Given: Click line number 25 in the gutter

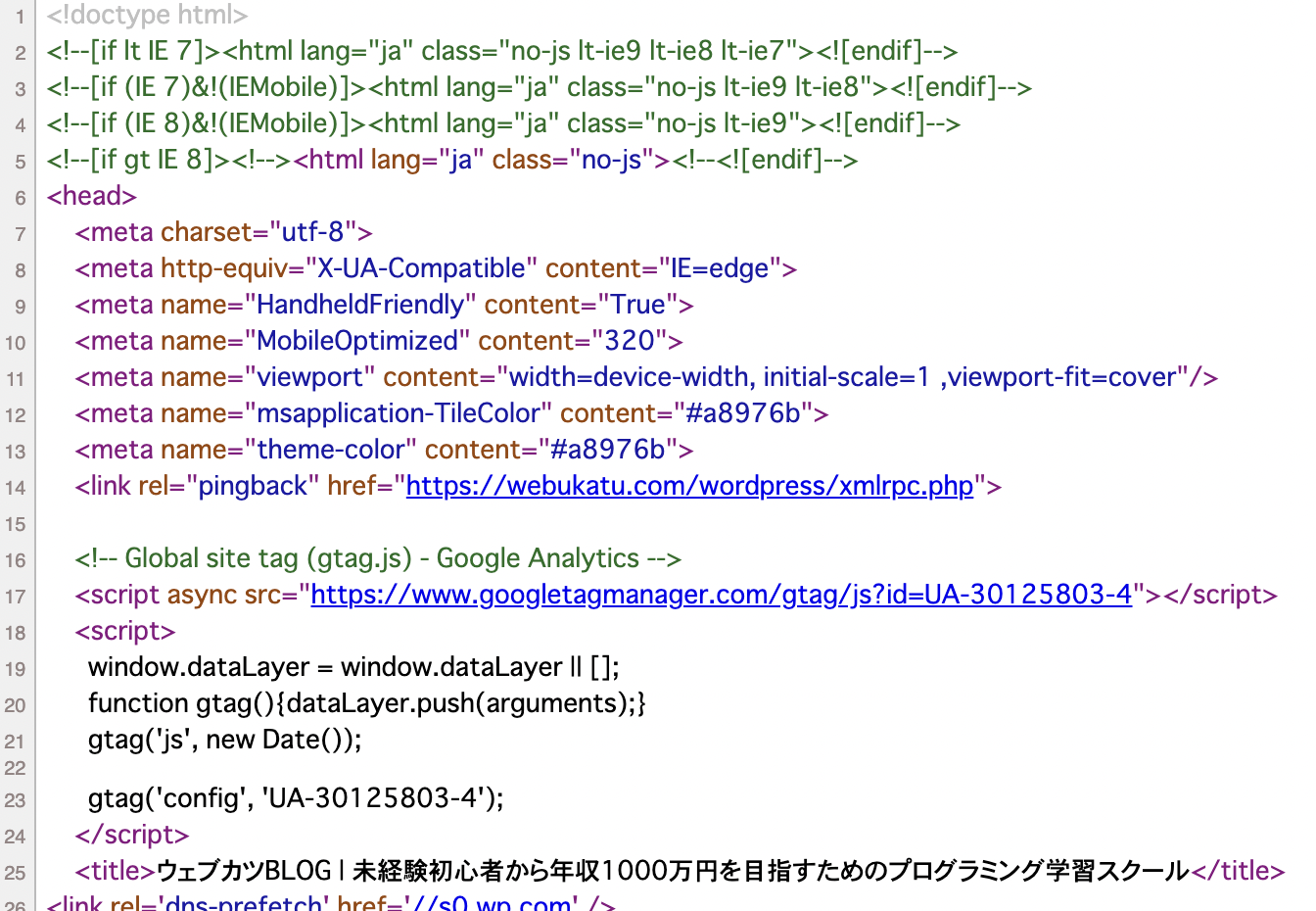Looking at the screenshot, I should [x=15, y=873].
